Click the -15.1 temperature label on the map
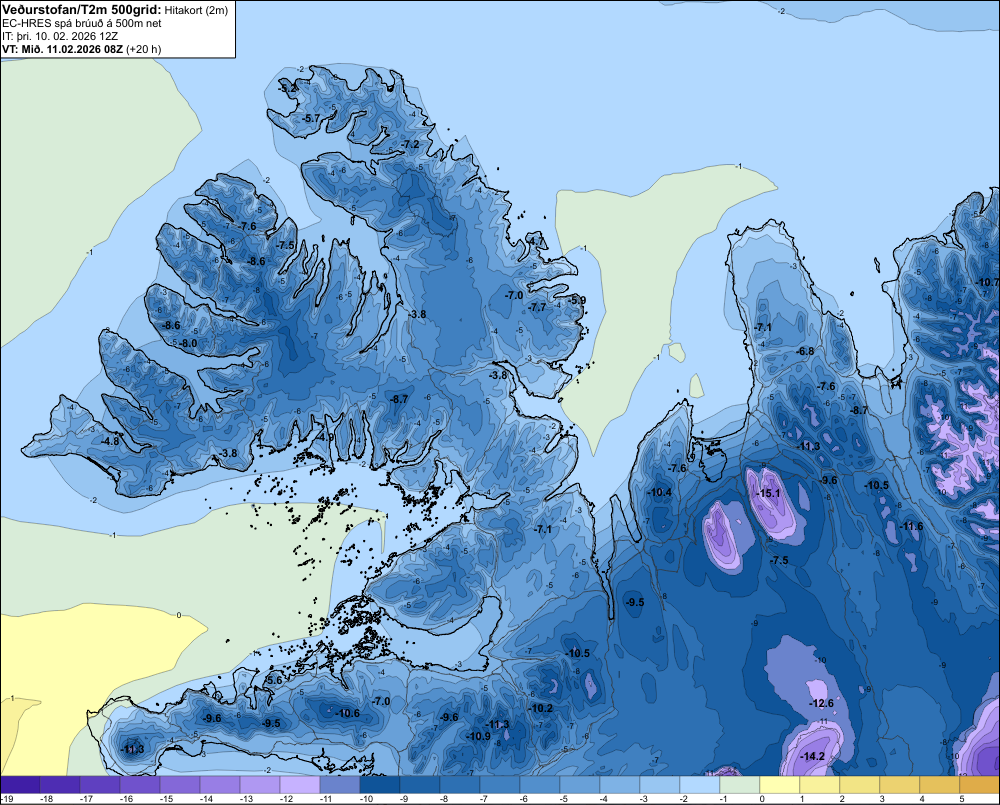 pyautogui.click(x=768, y=493)
